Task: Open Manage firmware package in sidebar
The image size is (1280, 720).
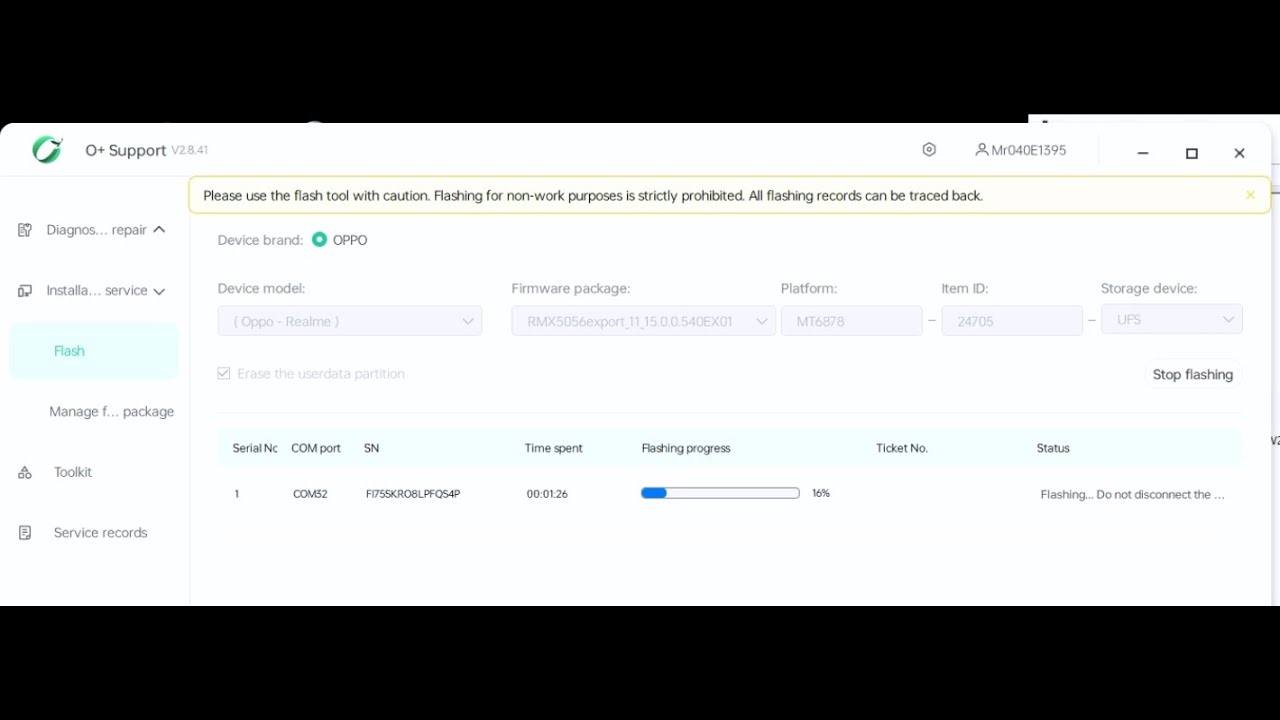Action: 111,412
